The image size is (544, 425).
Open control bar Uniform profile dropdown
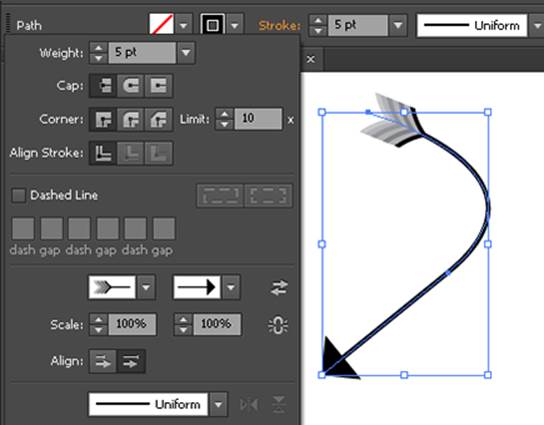point(537,26)
